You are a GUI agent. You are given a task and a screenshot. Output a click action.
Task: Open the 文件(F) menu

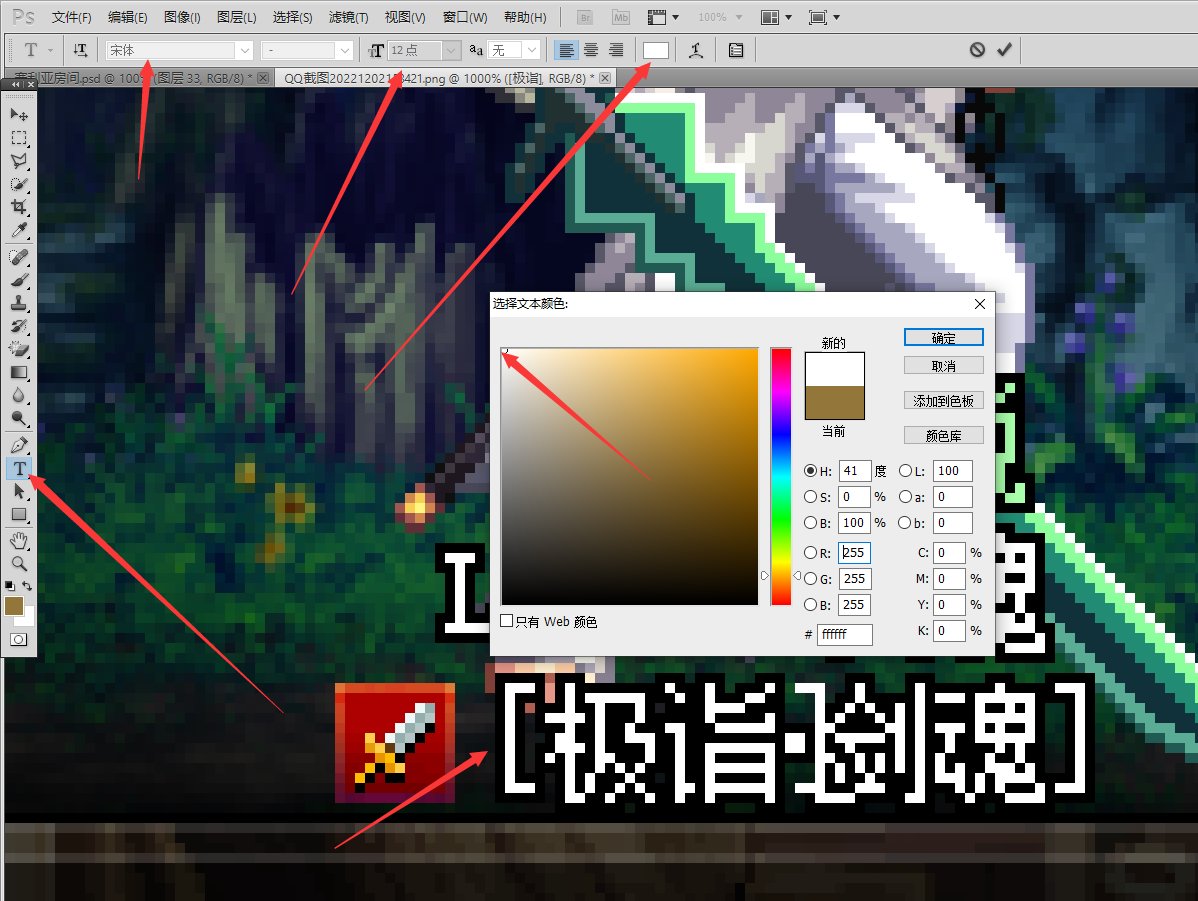click(x=72, y=17)
